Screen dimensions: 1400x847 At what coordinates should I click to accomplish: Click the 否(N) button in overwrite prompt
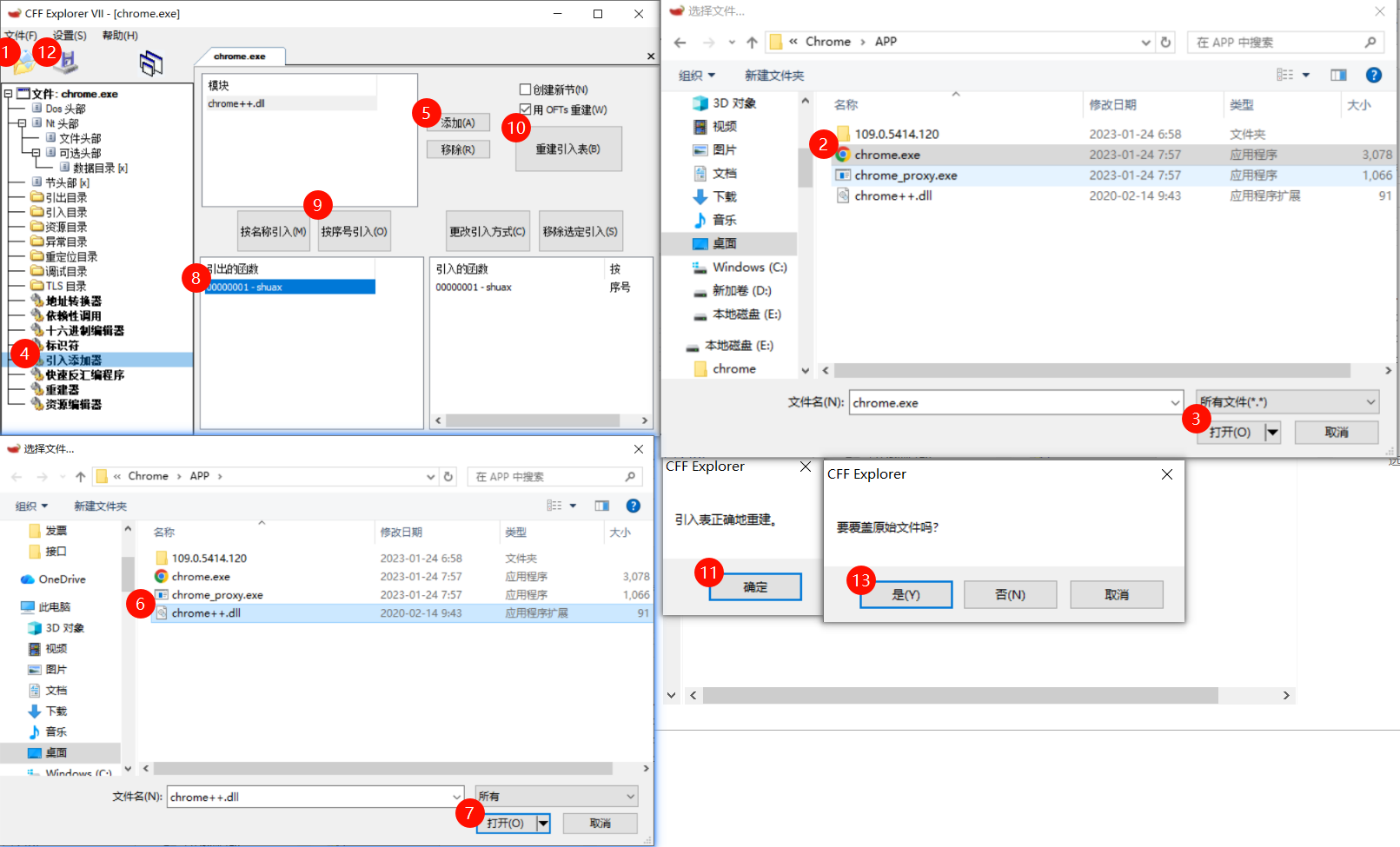pyautogui.click(x=1010, y=594)
